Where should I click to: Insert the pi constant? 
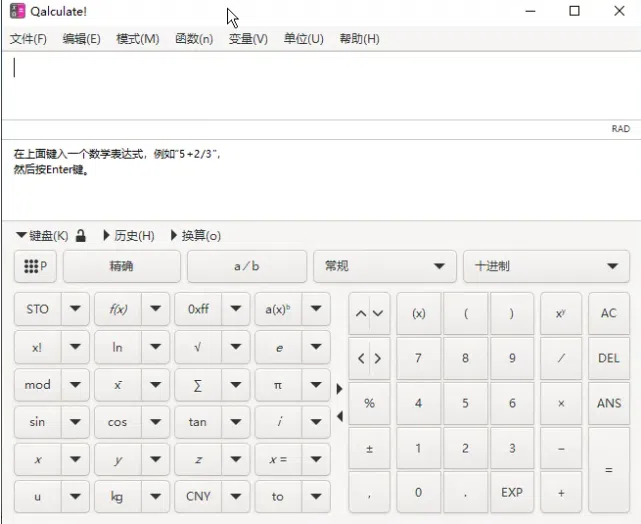click(x=278, y=385)
